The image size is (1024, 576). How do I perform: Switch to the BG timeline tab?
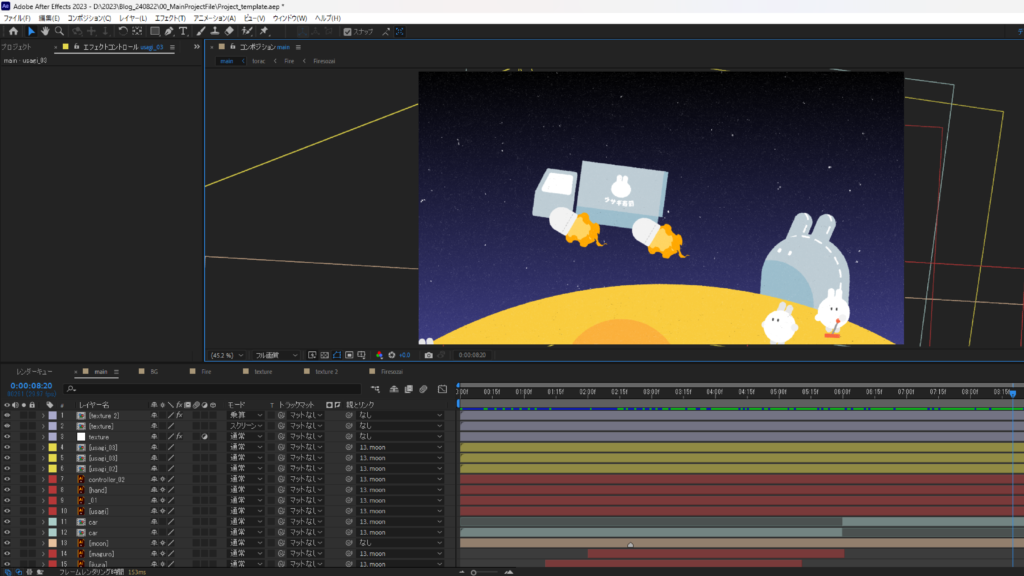(154, 371)
